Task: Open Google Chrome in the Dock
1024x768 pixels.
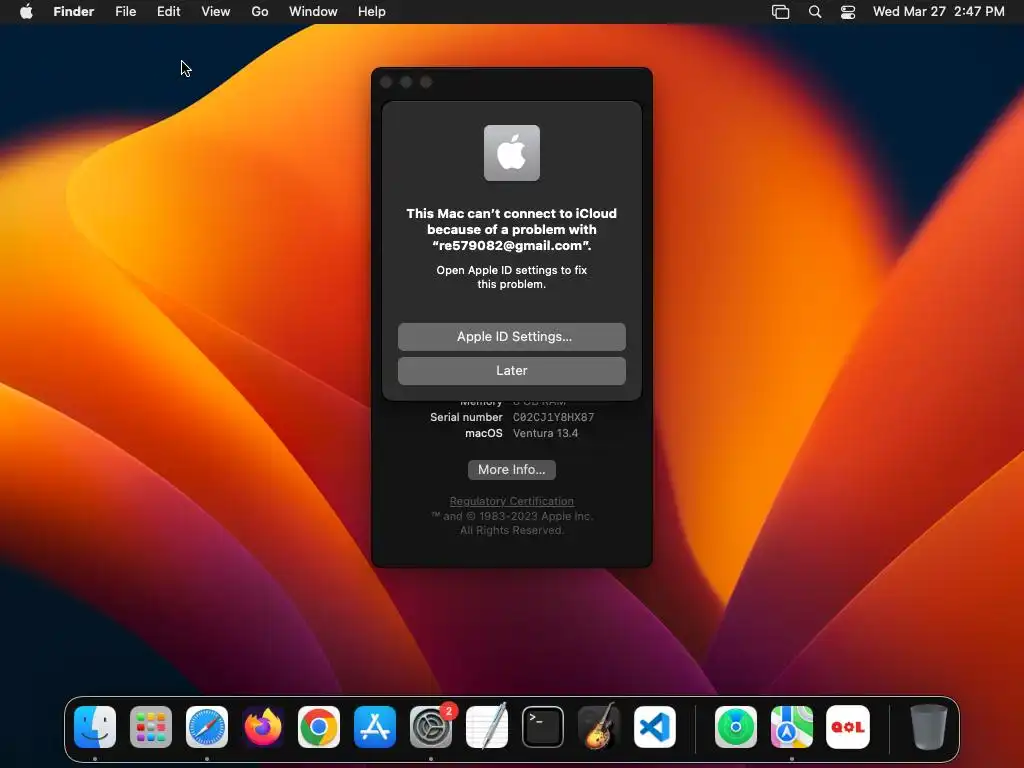Action: 319,727
